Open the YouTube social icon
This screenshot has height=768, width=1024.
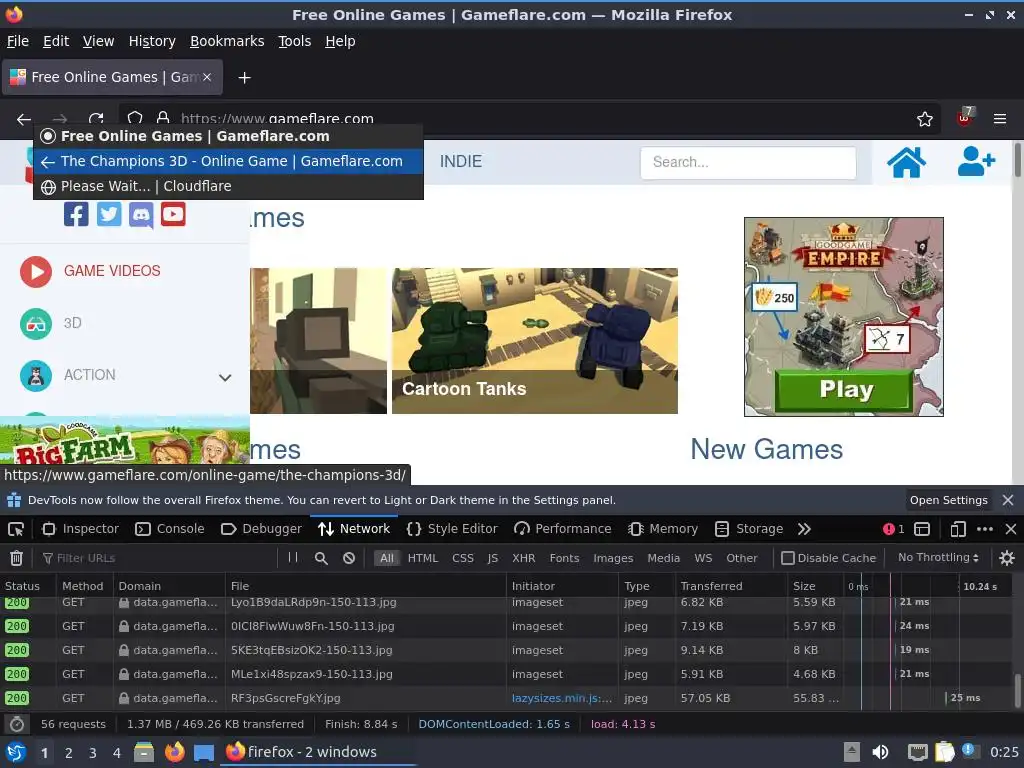173,214
